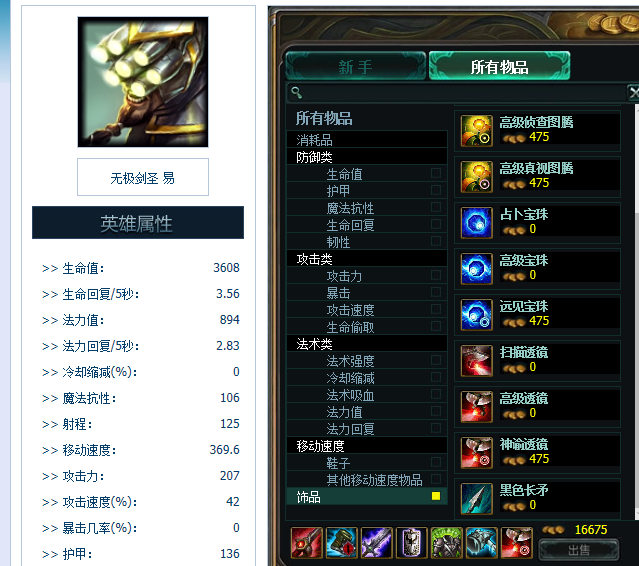Pick the 远见宝珠 orb icon
The width and height of the screenshot is (639, 566).
point(476,315)
